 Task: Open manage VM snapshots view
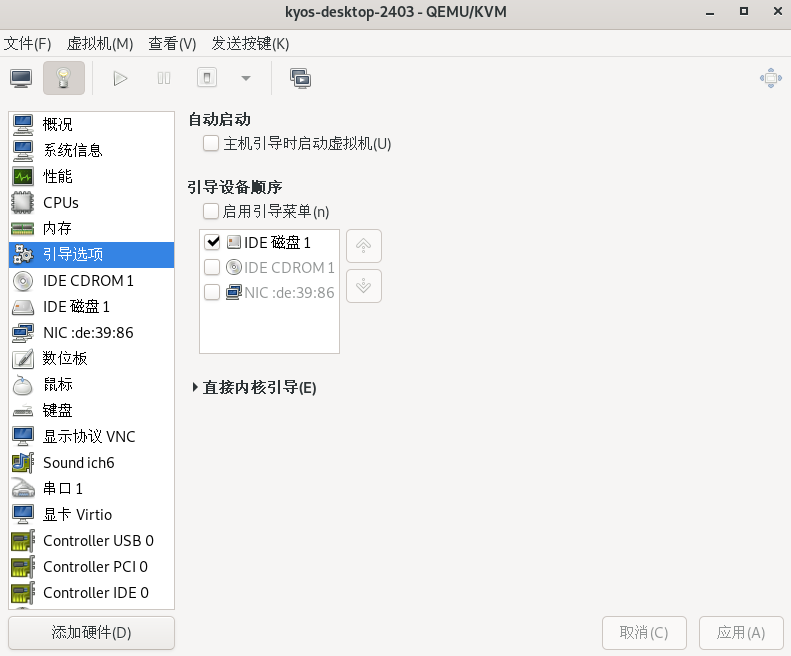(x=301, y=78)
